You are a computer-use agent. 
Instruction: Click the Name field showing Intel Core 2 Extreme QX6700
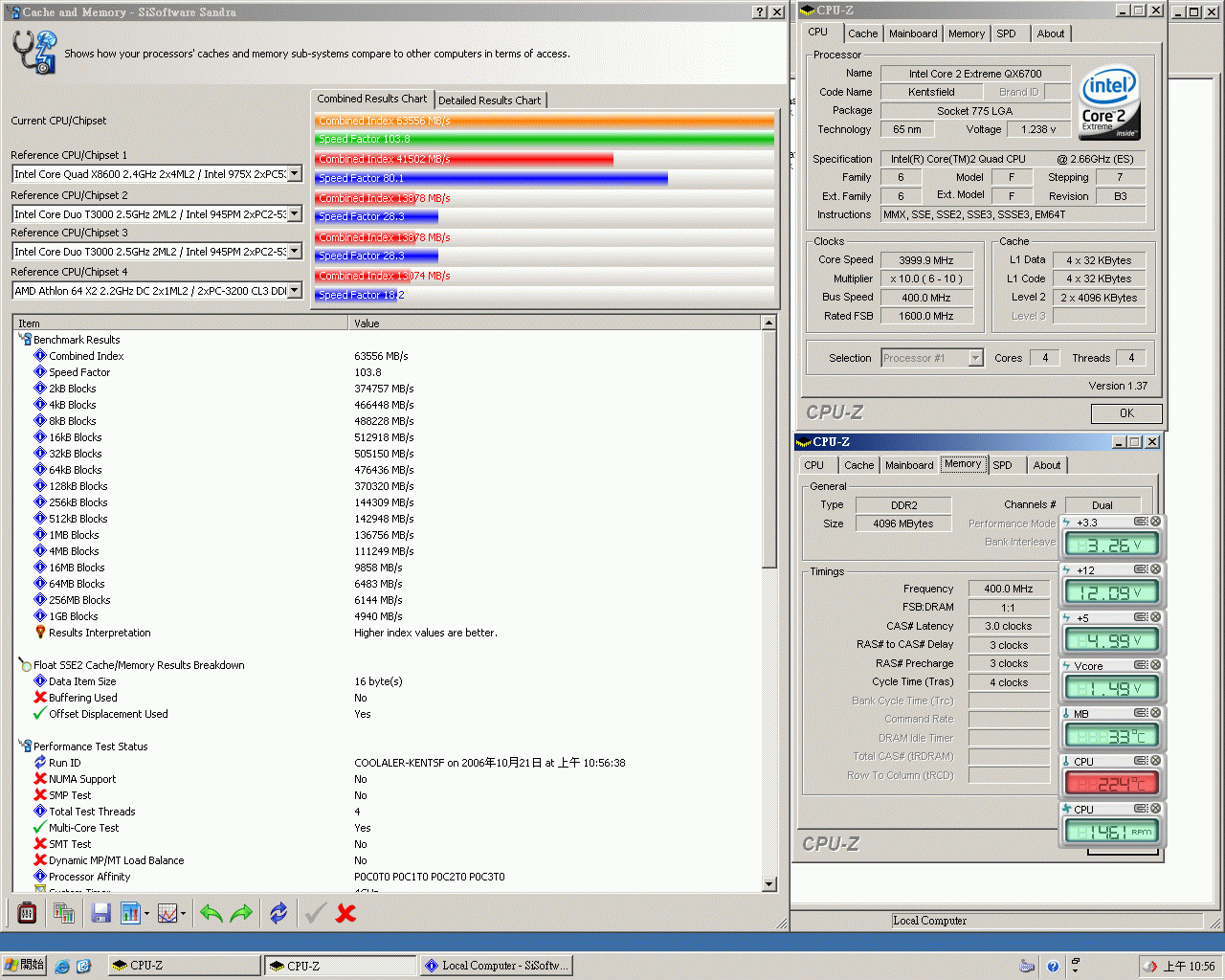tap(975, 74)
